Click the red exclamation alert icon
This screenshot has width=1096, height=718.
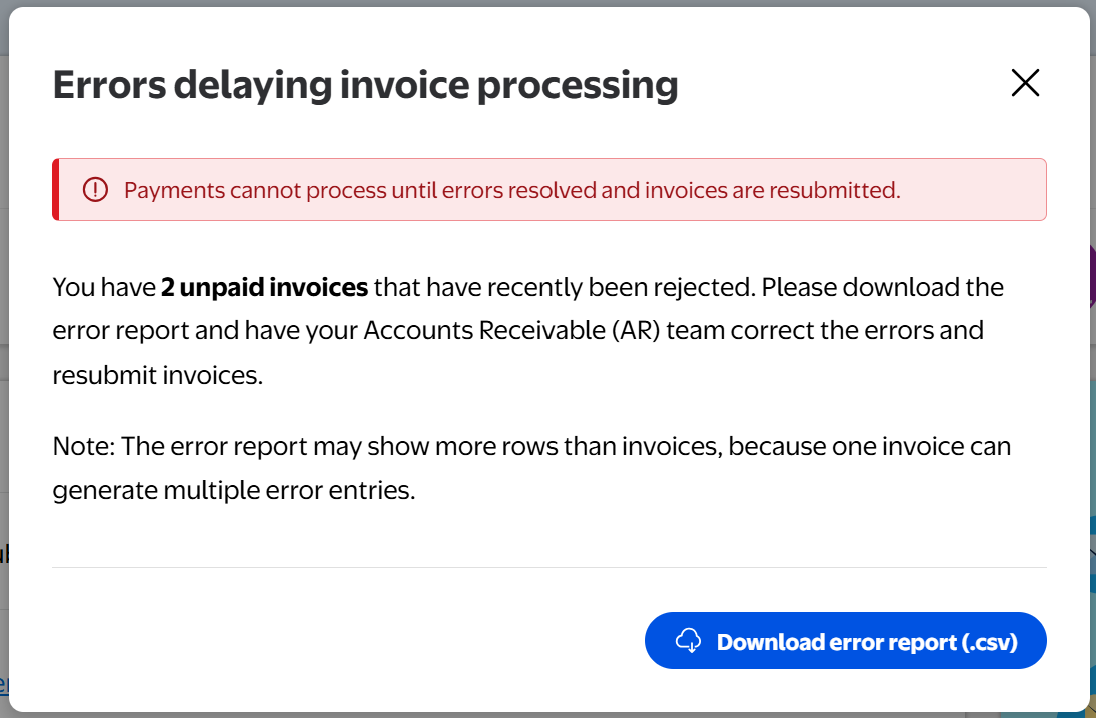tap(95, 190)
